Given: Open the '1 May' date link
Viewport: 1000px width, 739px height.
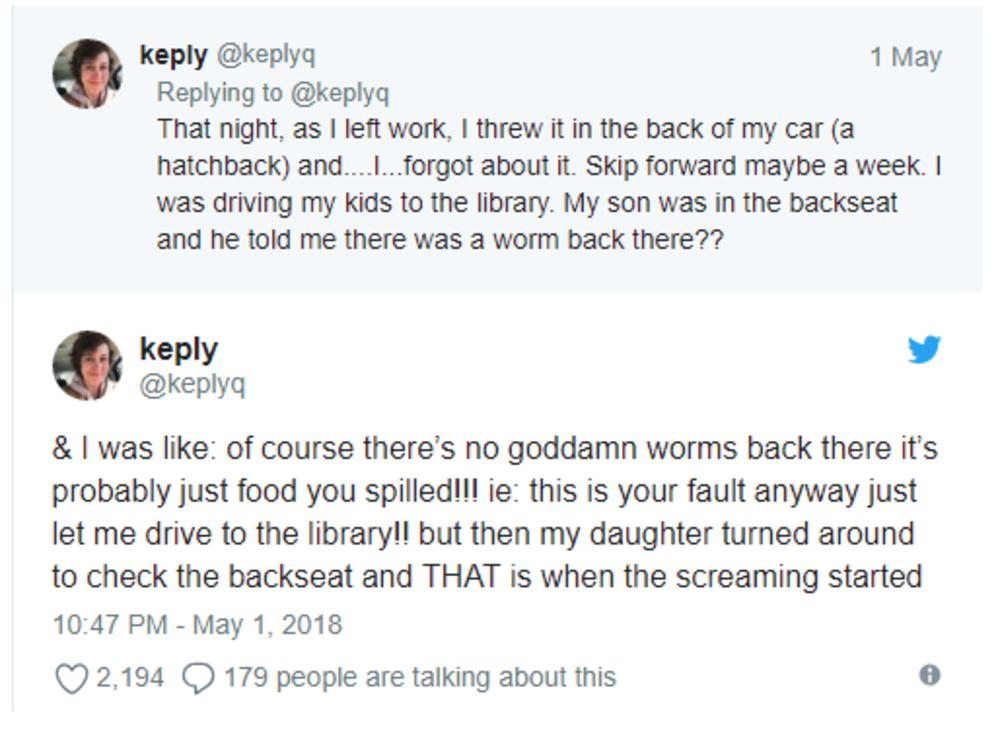Looking at the screenshot, I should tap(905, 57).
